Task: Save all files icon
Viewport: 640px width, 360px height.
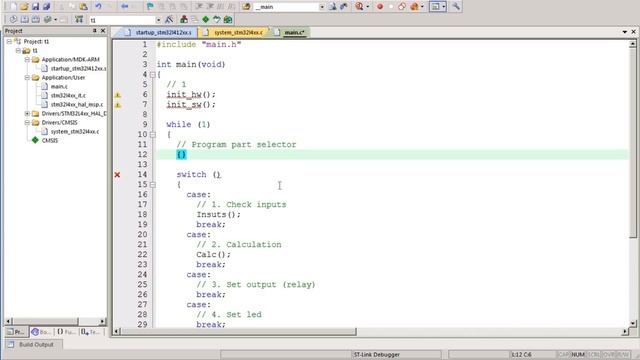Action: [46, 7]
